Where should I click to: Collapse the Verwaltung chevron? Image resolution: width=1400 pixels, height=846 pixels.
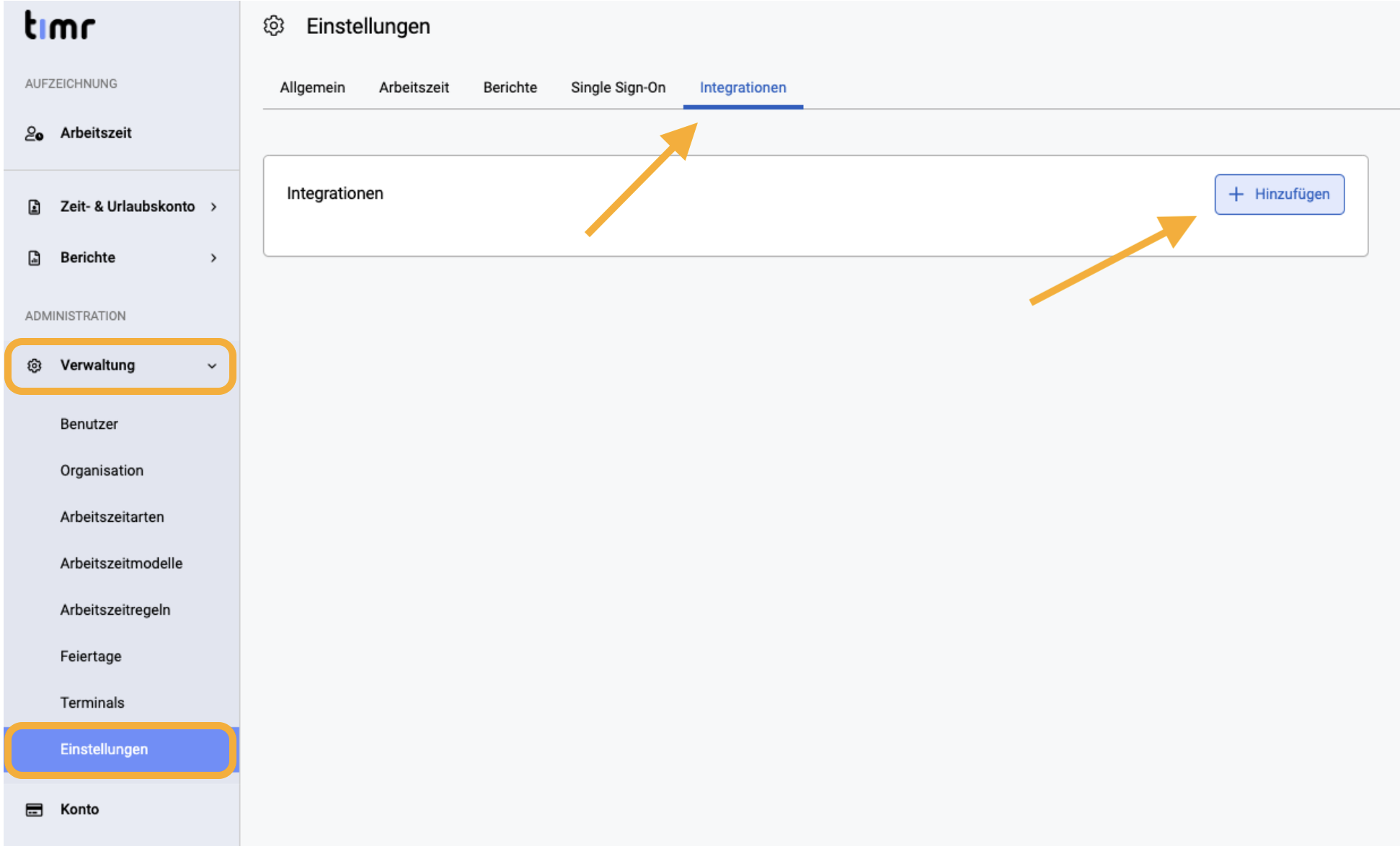(212, 366)
